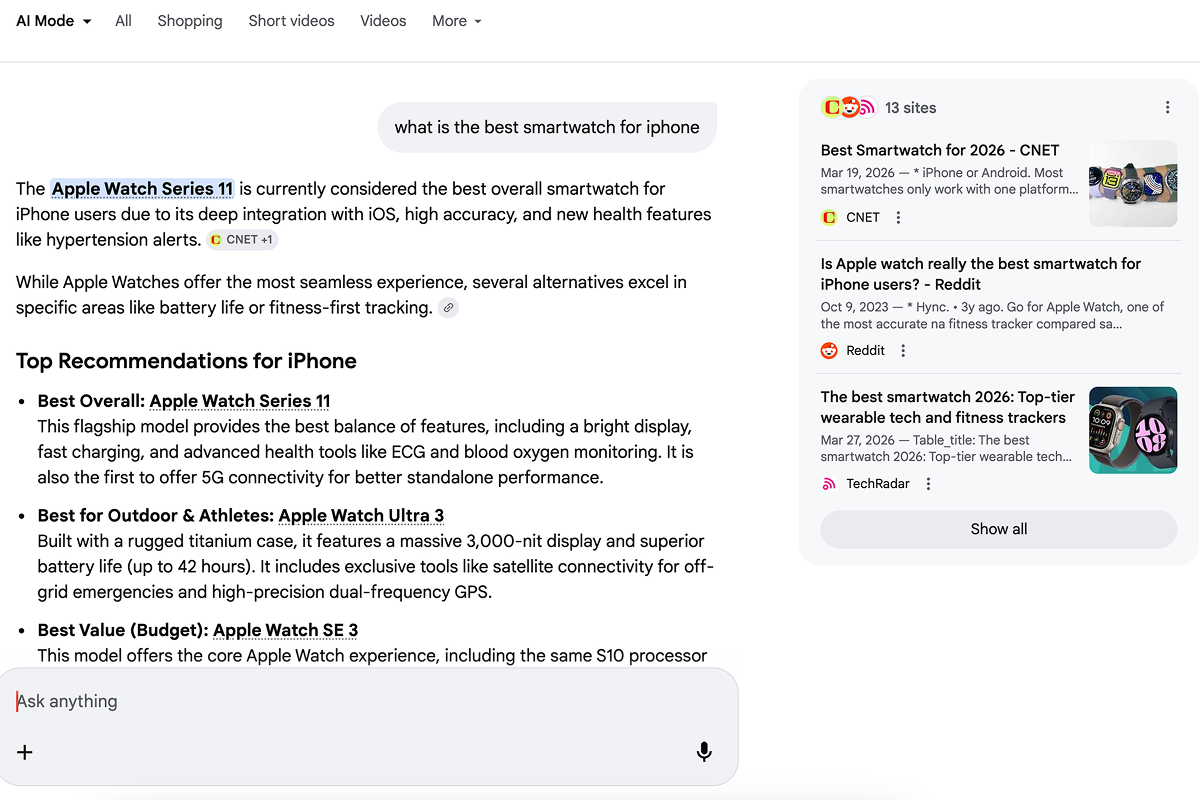Switch to the Short videos tab
The image size is (1200, 800).
coord(291,20)
